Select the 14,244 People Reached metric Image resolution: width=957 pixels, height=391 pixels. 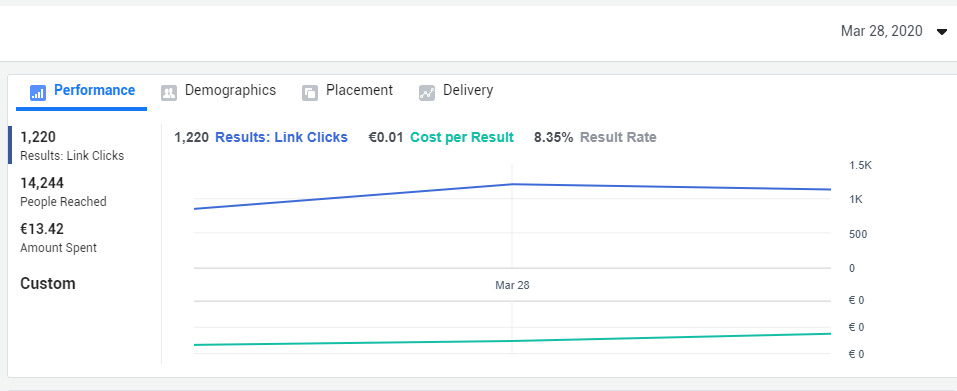pos(63,192)
